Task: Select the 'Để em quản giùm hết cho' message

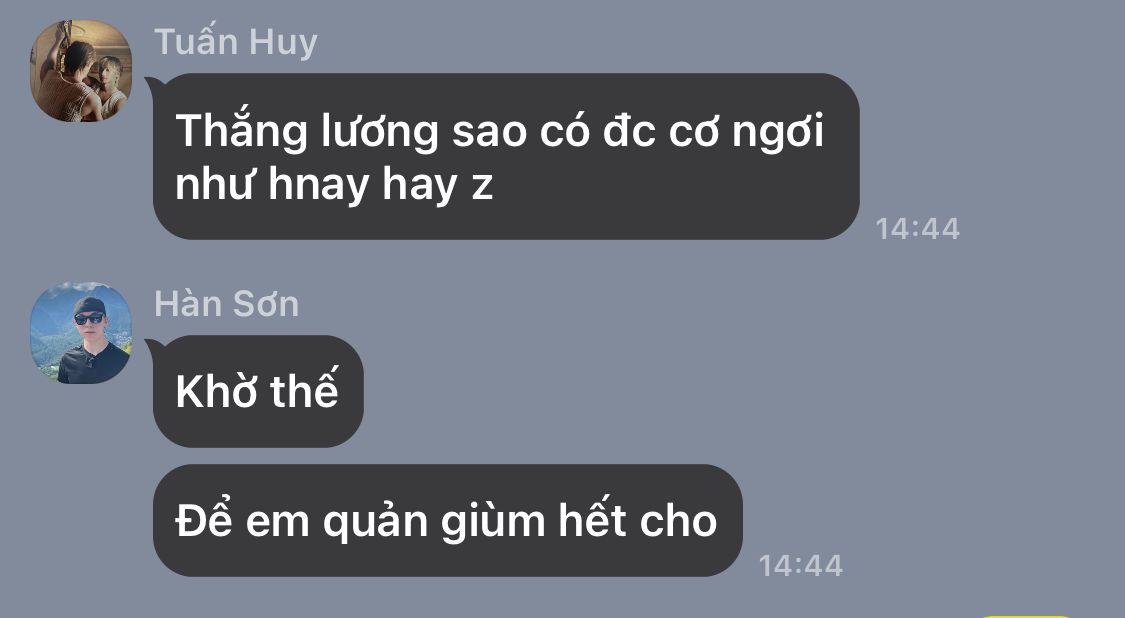Action: point(448,520)
